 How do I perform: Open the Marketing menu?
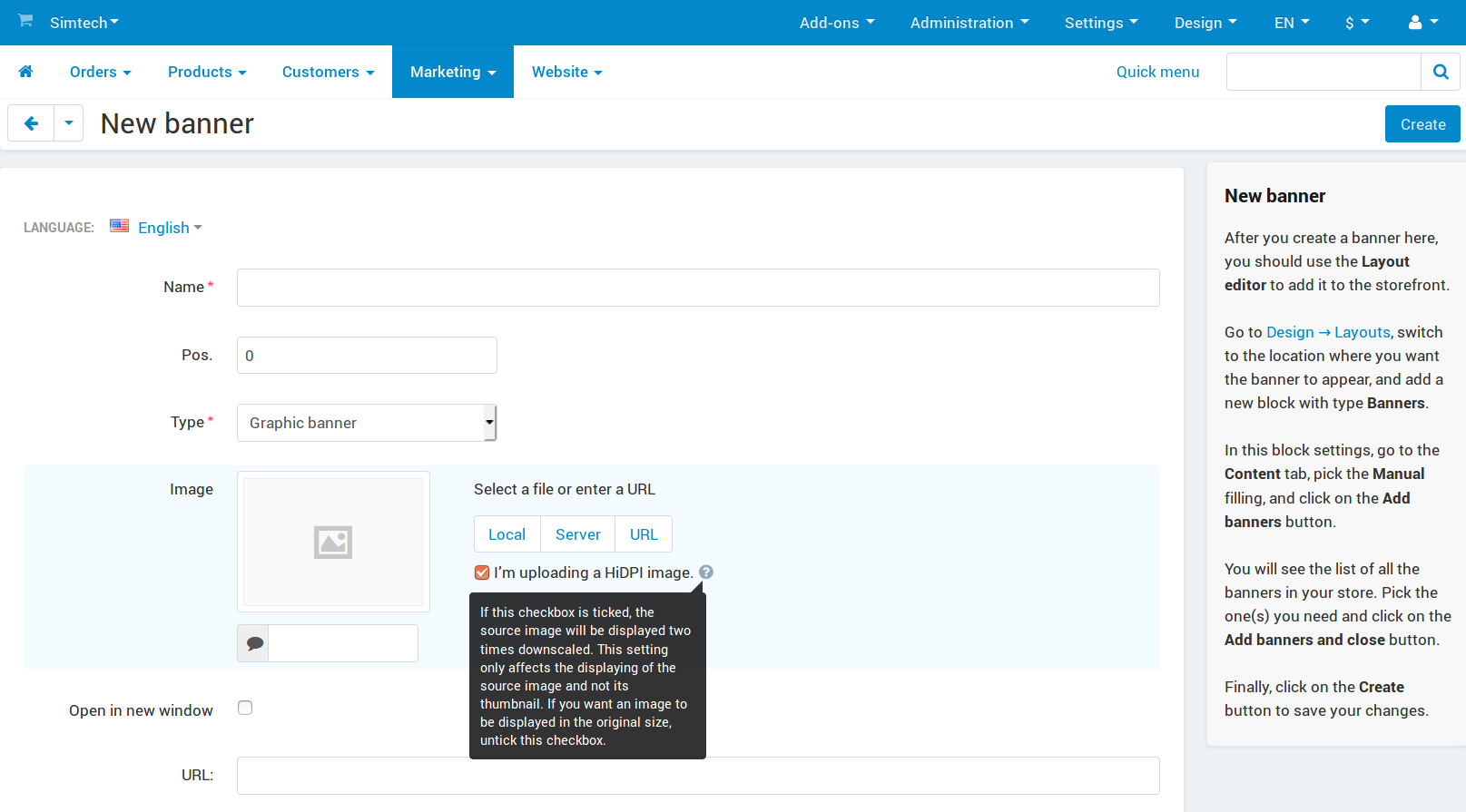[x=453, y=72]
